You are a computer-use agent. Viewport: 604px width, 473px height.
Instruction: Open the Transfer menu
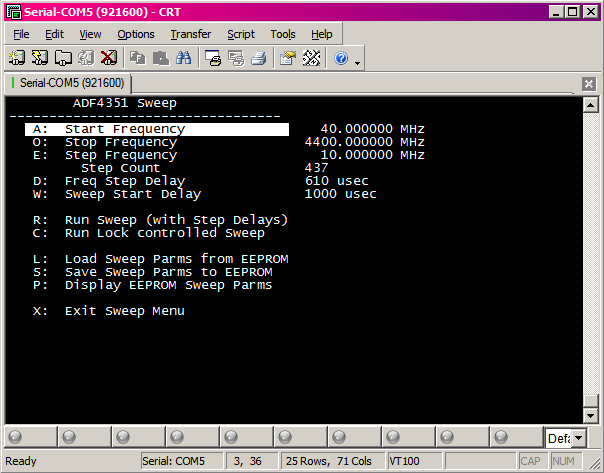[191, 34]
